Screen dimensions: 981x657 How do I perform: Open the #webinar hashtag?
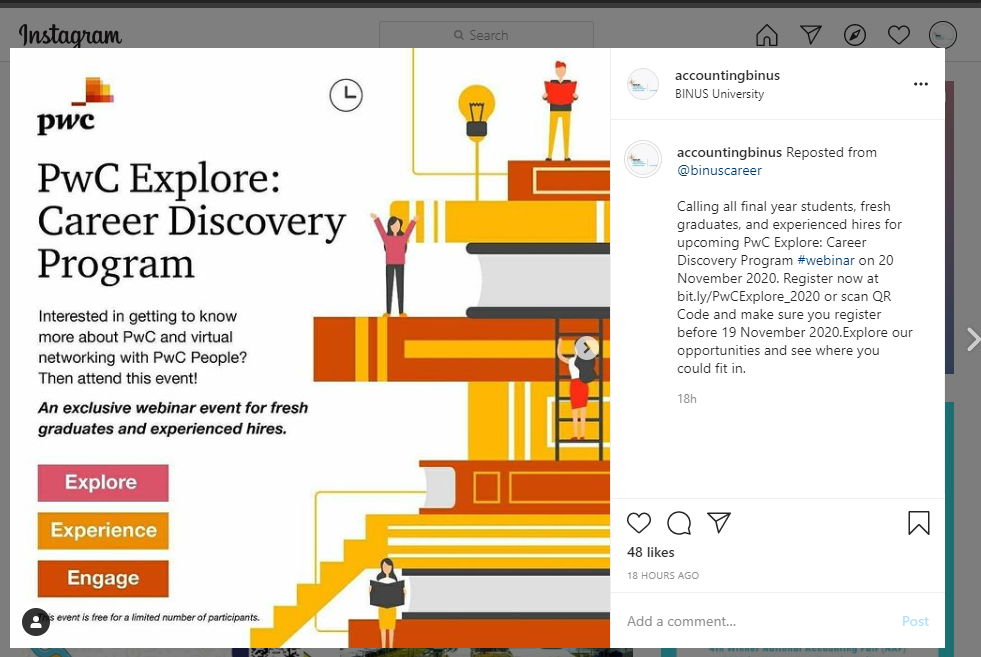point(825,260)
